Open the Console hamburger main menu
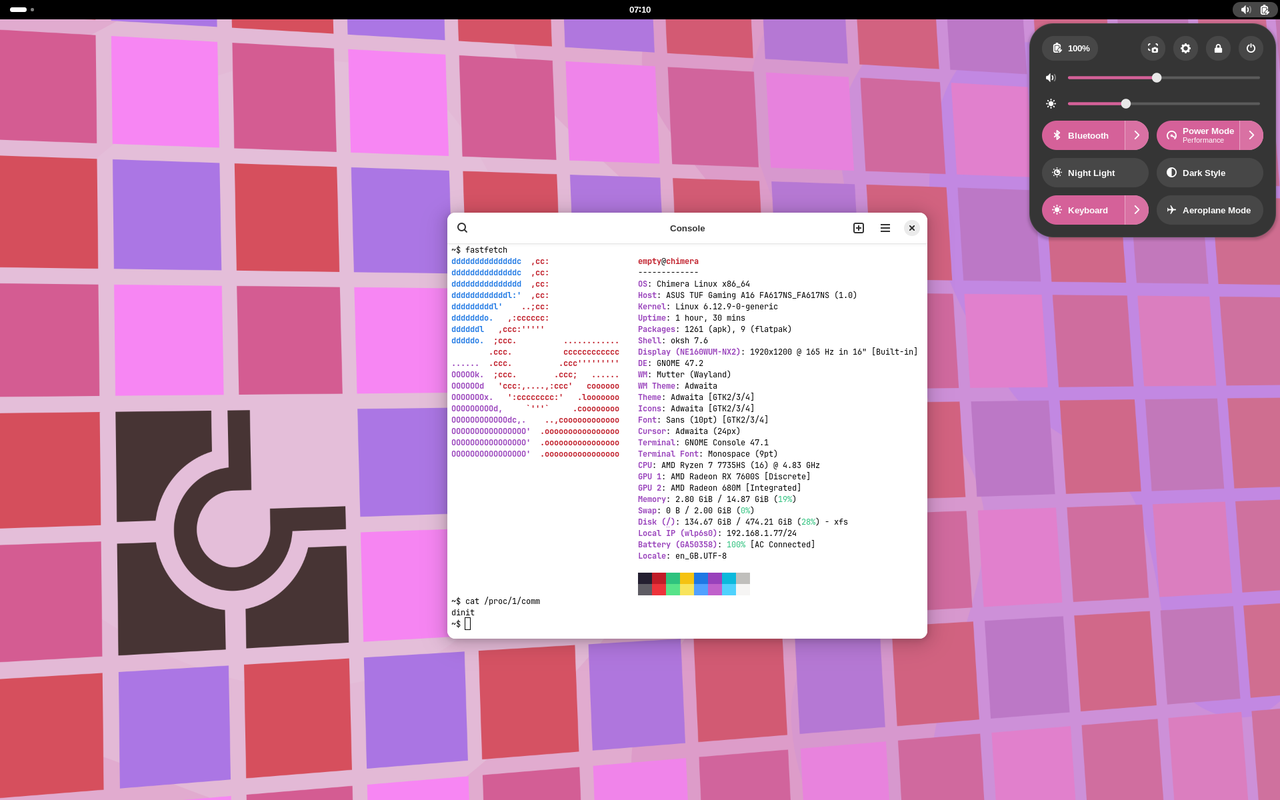Viewport: 1280px width, 800px height. tap(885, 228)
